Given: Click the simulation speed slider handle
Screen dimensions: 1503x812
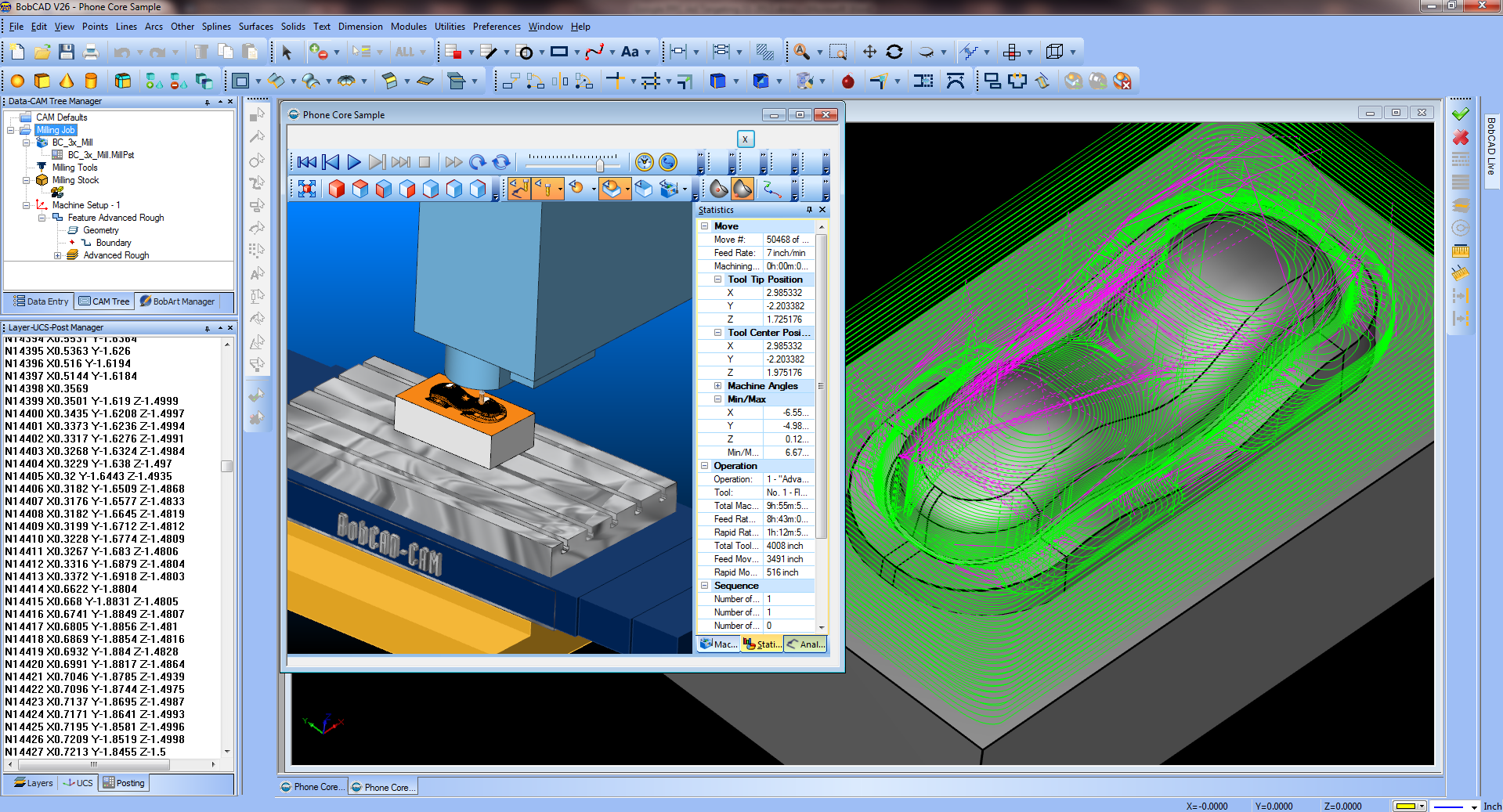Looking at the screenshot, I should (x=600, y=164).
